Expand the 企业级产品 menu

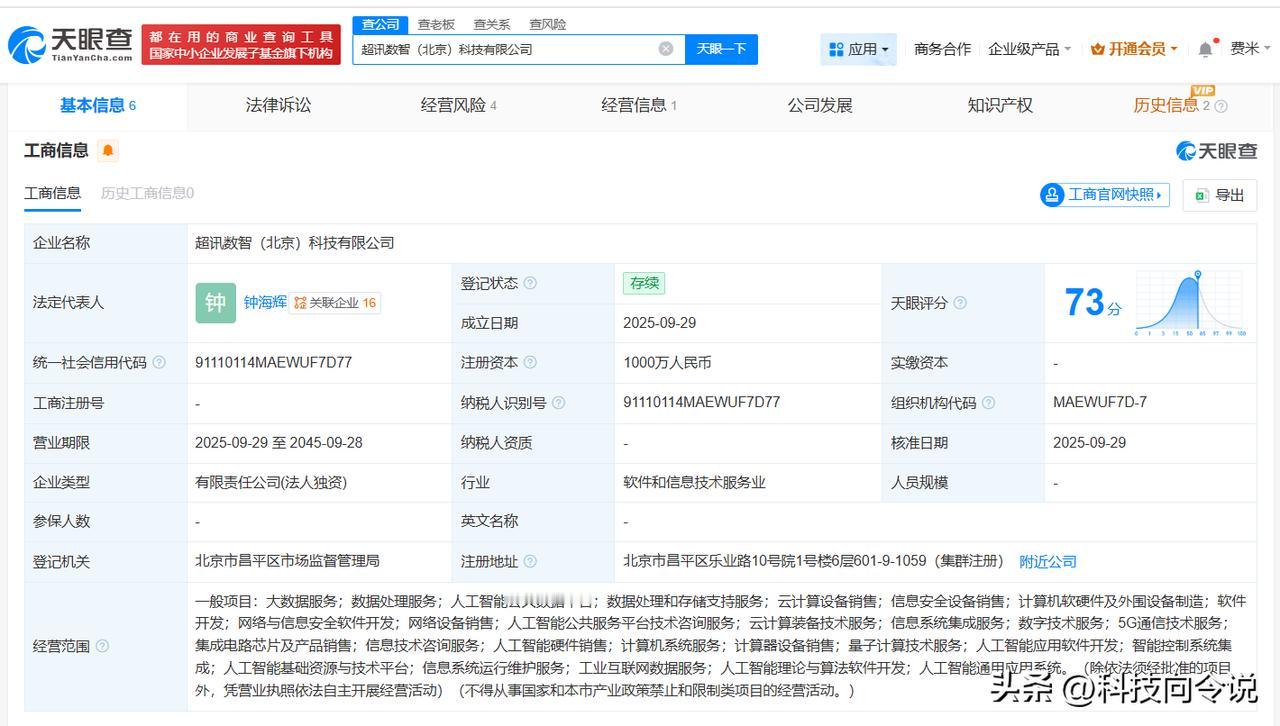[1029, 49]
